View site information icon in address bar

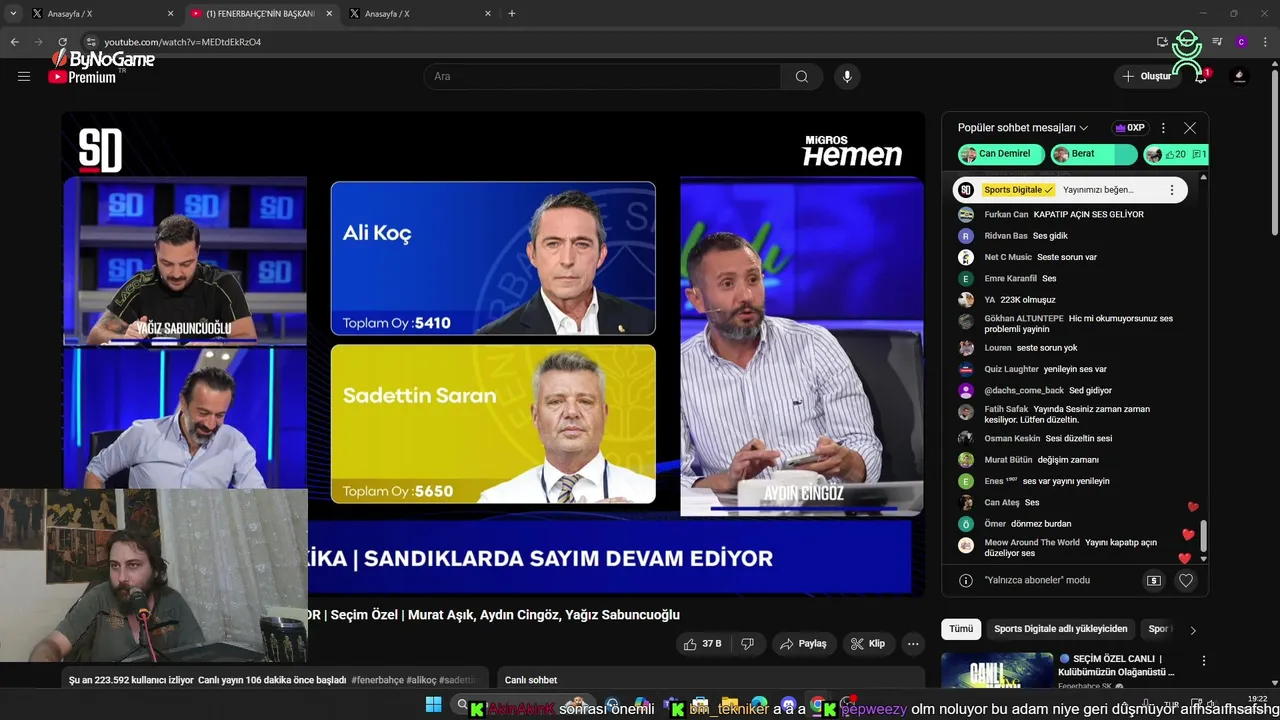(x=91, y=42)
